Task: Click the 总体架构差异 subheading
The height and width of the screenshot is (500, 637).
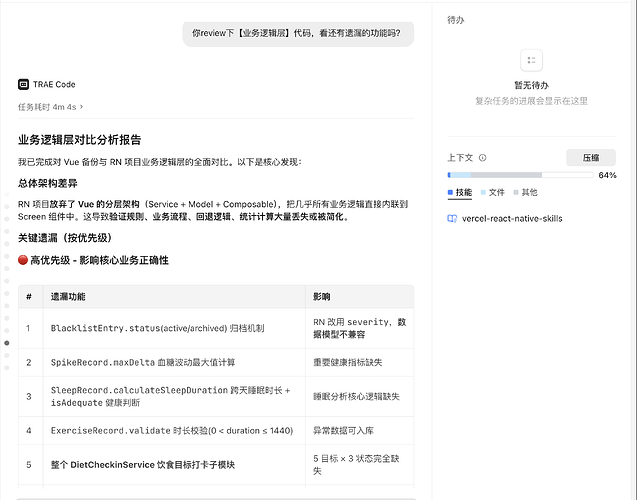Action: [48, 183]
